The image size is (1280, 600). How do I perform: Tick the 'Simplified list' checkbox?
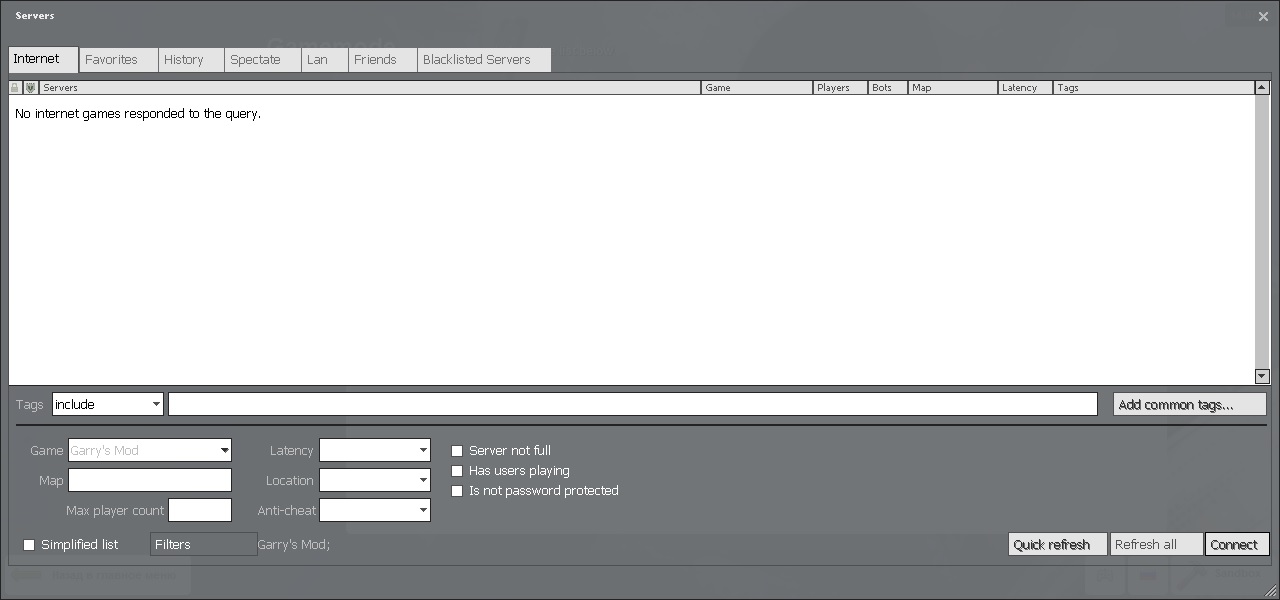pos(29,545)
